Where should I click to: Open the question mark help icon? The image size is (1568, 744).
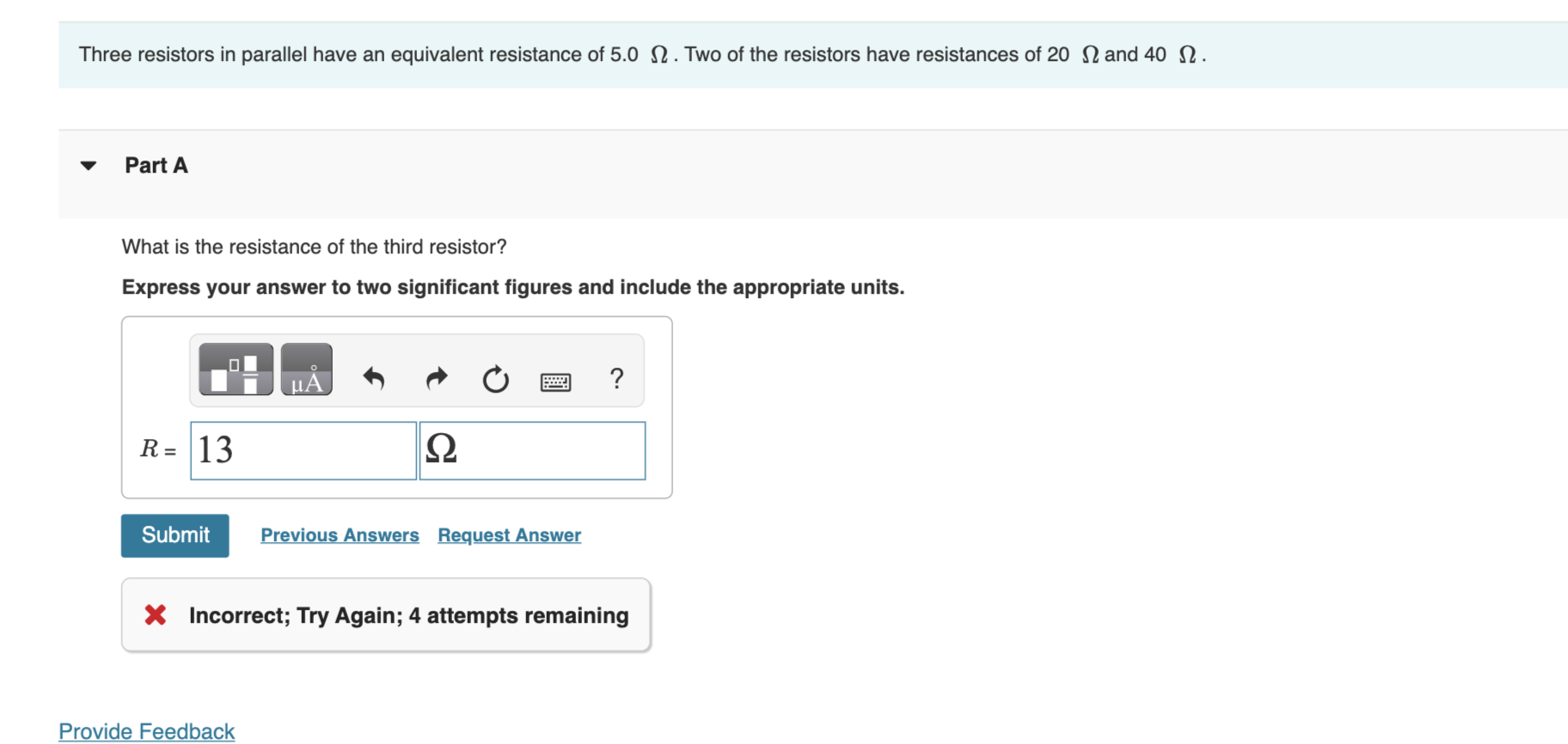(616, 378)
